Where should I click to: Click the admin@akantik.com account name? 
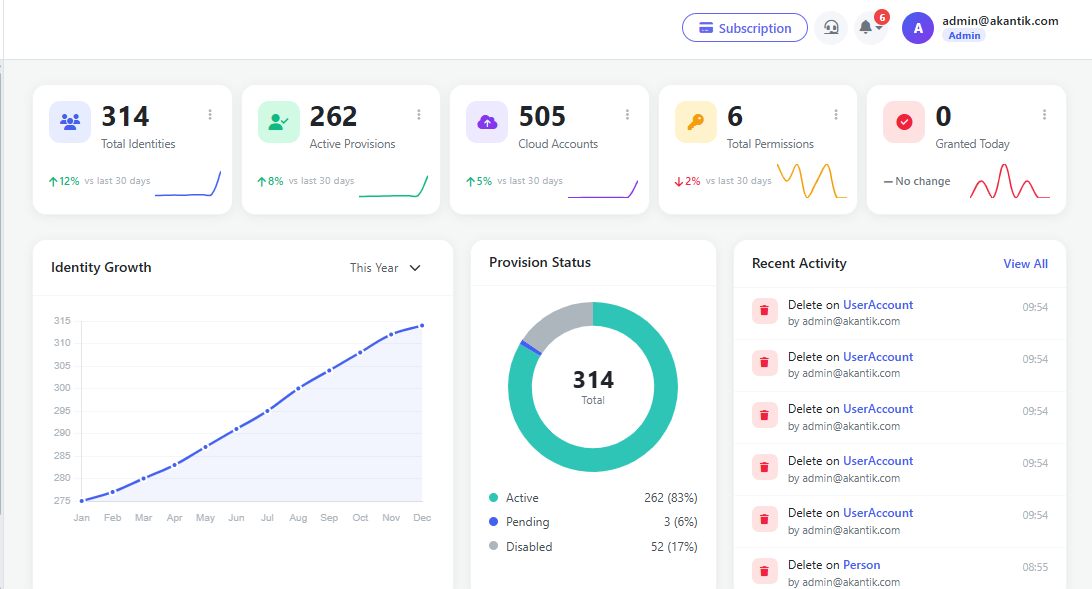pos(1000,21)
